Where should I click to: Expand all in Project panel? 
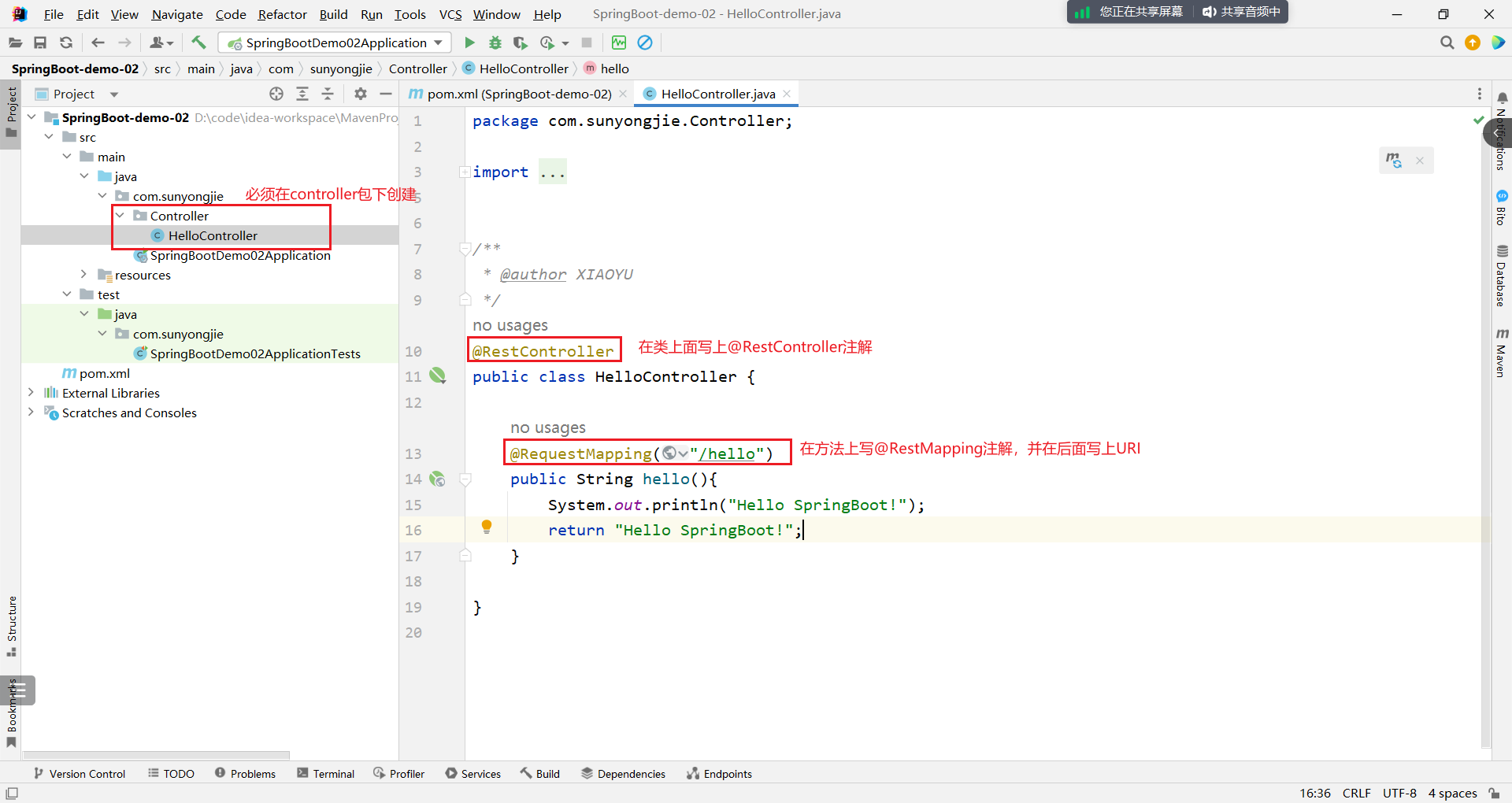302,94
